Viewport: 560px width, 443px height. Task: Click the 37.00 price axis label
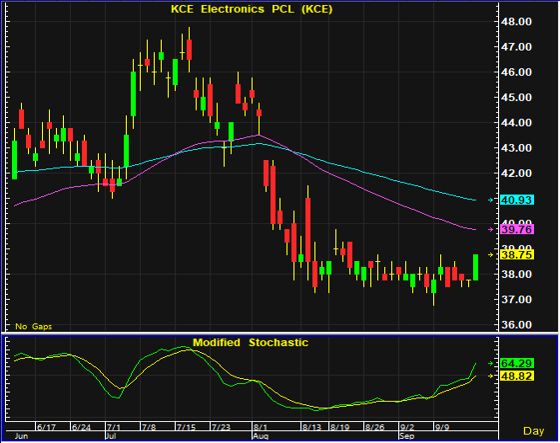[516, 299]
